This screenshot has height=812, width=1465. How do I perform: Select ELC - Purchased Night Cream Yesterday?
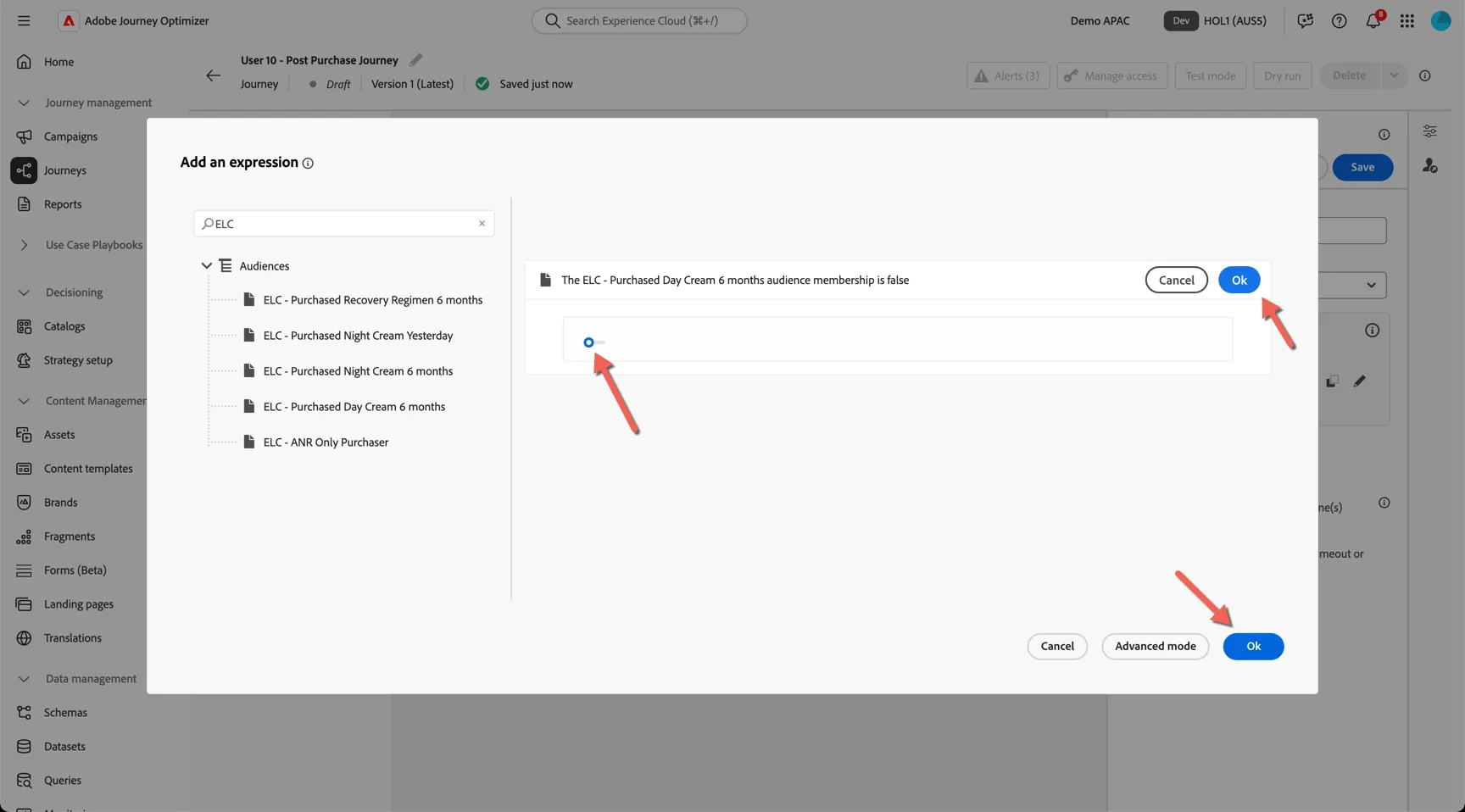click(358, 336)
